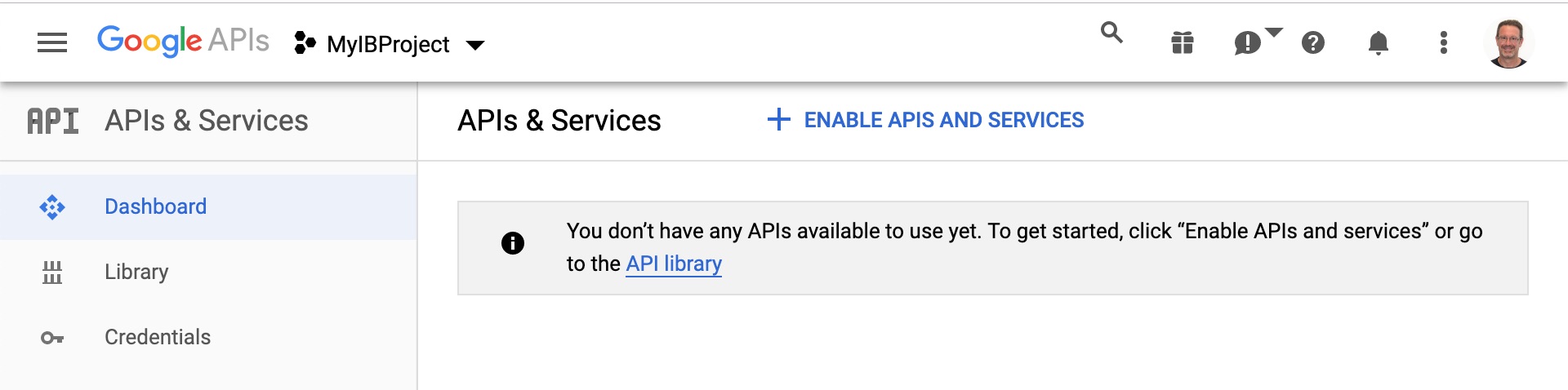The width and height of the screenshot is (1568, 390).
Task: Open the gift box free trial icon
Action: click(1182, 42)
